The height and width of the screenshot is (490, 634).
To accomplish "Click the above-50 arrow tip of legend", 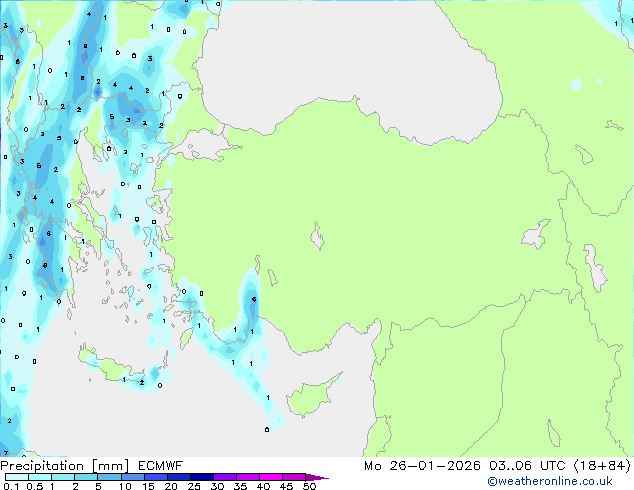I will [x=317, y=477].
